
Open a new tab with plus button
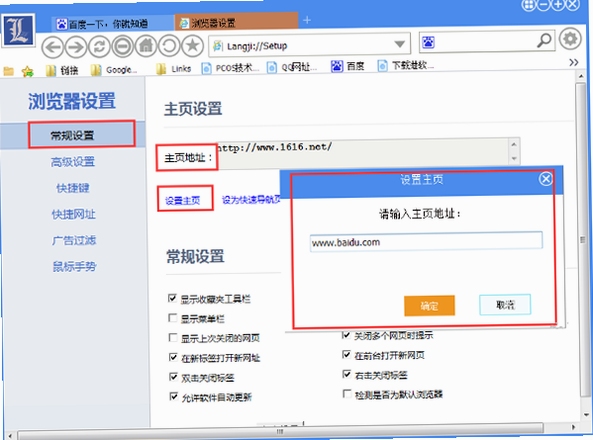307,20
